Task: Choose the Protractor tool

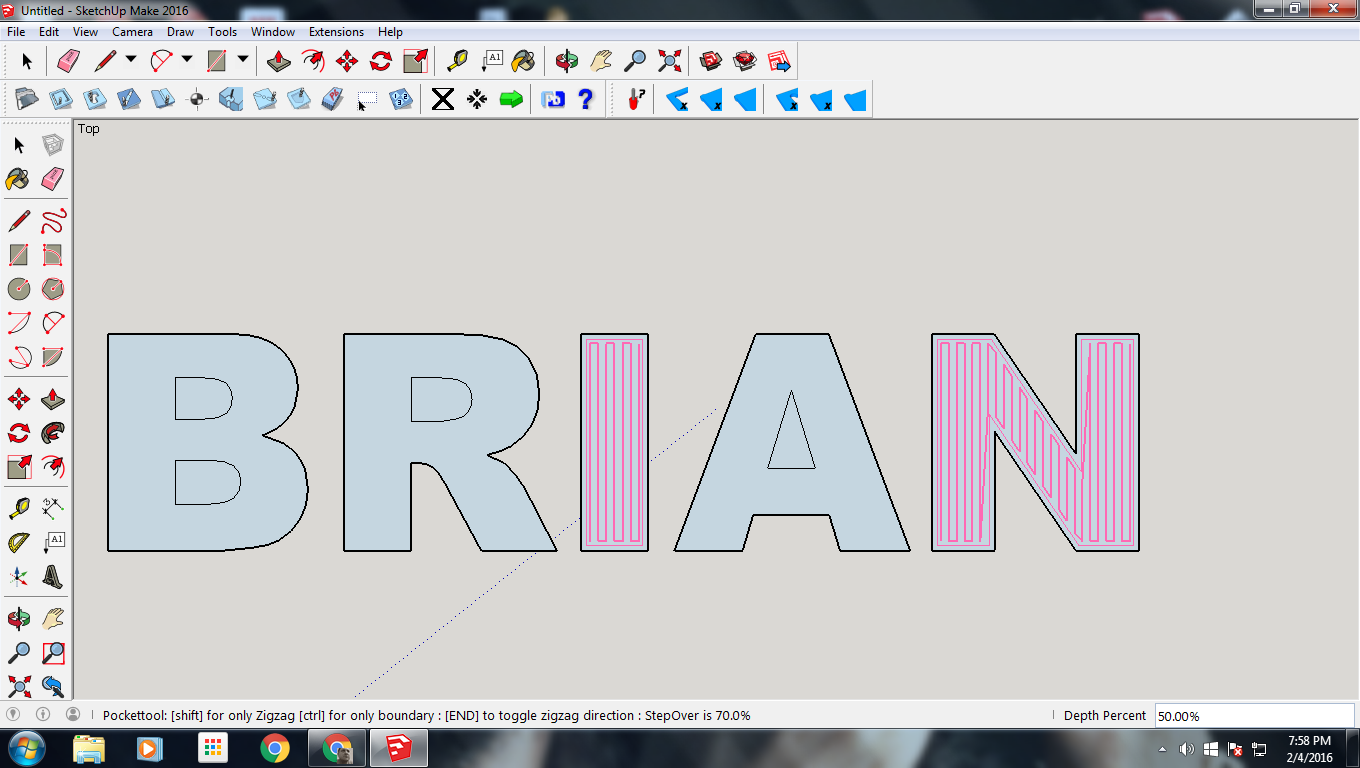Action: click(18, 543)
